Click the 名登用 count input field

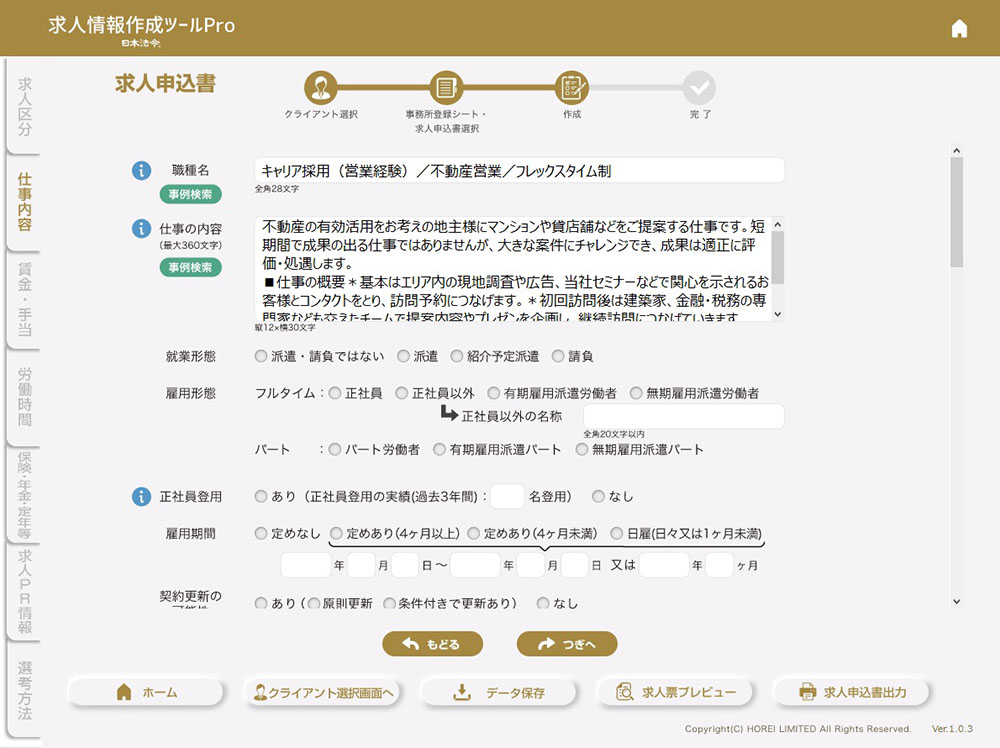[507, 495]
